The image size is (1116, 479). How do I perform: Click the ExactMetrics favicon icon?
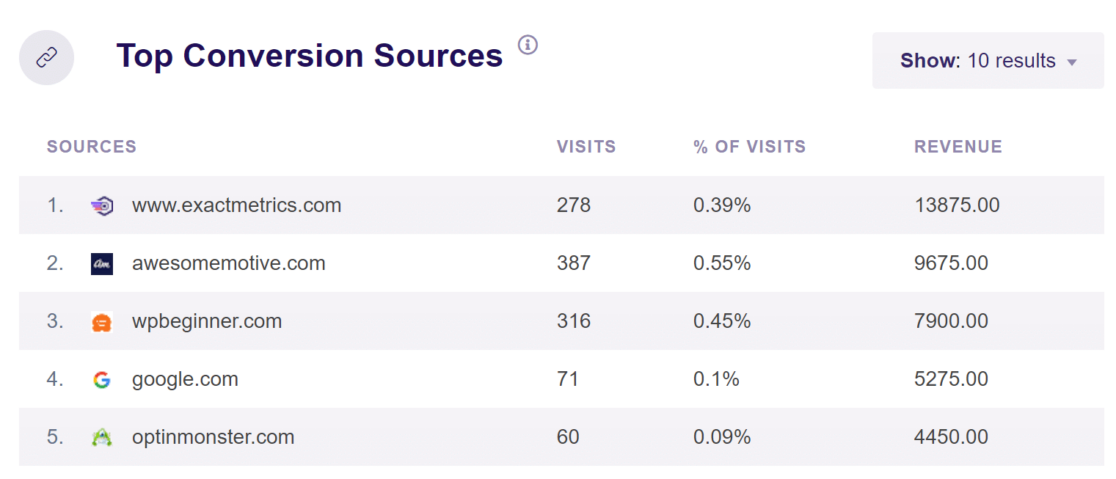pyautogui.click(x=101, y=206)
